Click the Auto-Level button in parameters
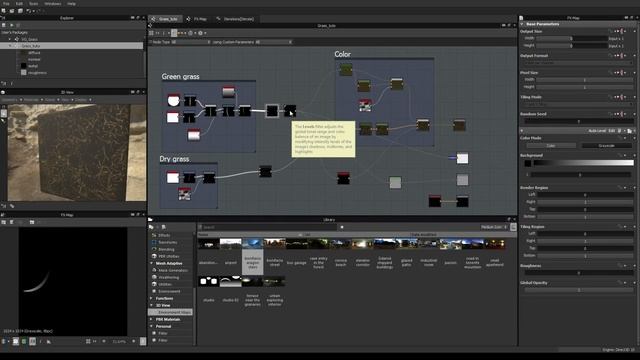The height and width of the screenshot is (360, 640). click(x=597, y=131)
